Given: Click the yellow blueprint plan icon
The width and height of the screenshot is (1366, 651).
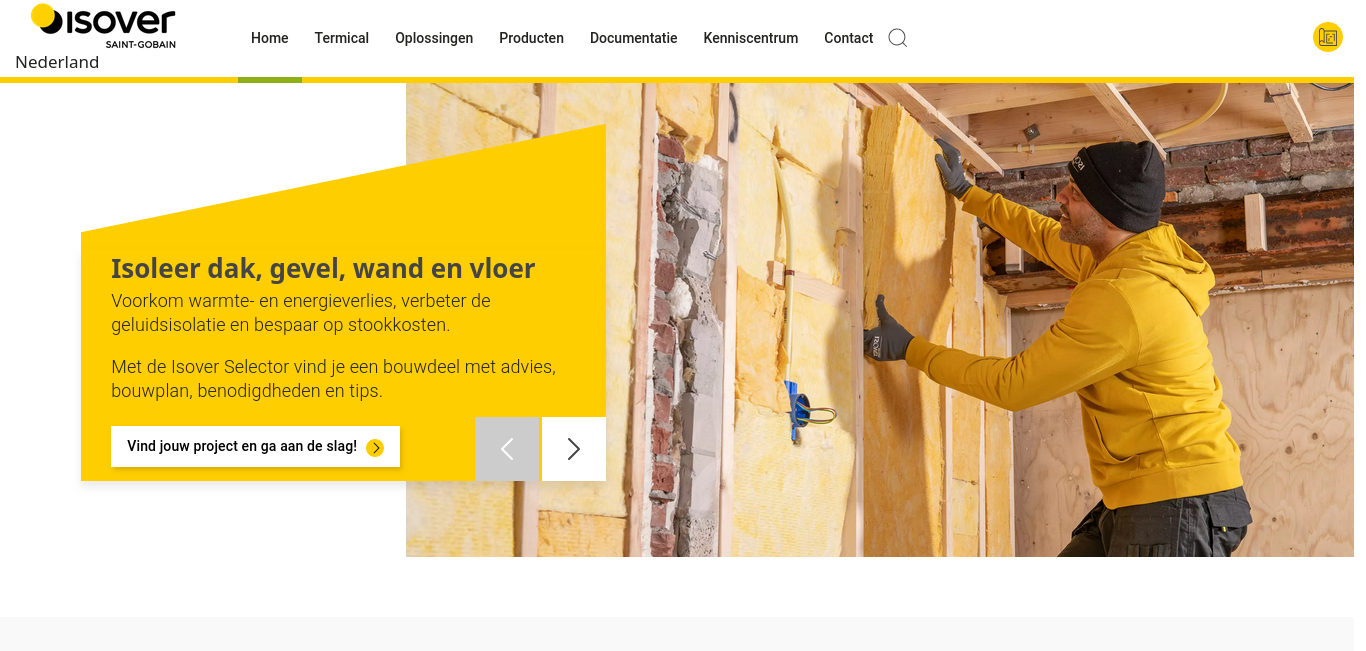Looking at the screenshot, I should [1327, 37].
